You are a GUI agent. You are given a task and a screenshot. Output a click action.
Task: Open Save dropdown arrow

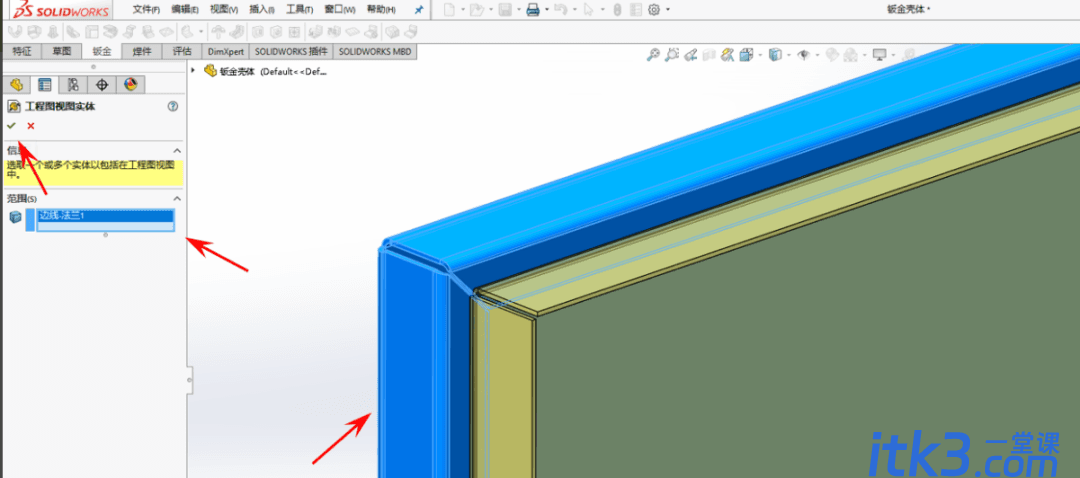[x=518, y=10]
